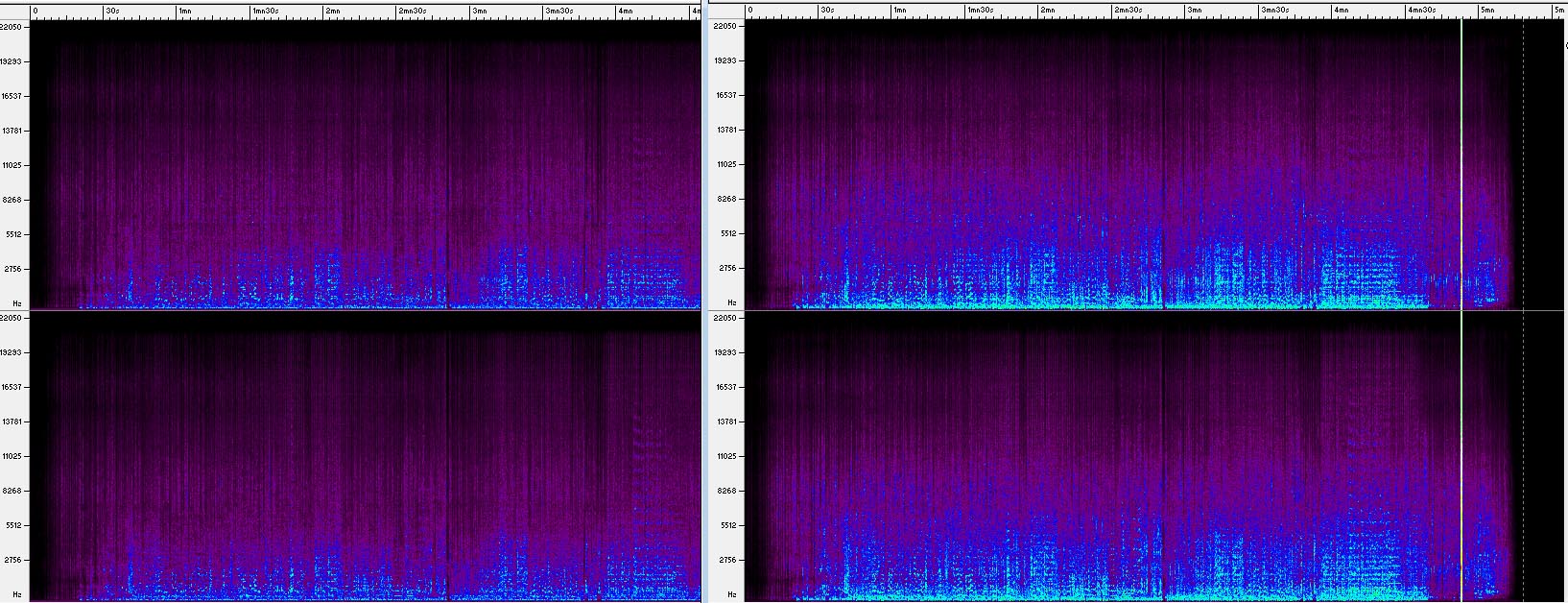This screenshot has height=603, width=1568.
Task: Click the 11025 label on right upper frequency axis
Action: 726,164
